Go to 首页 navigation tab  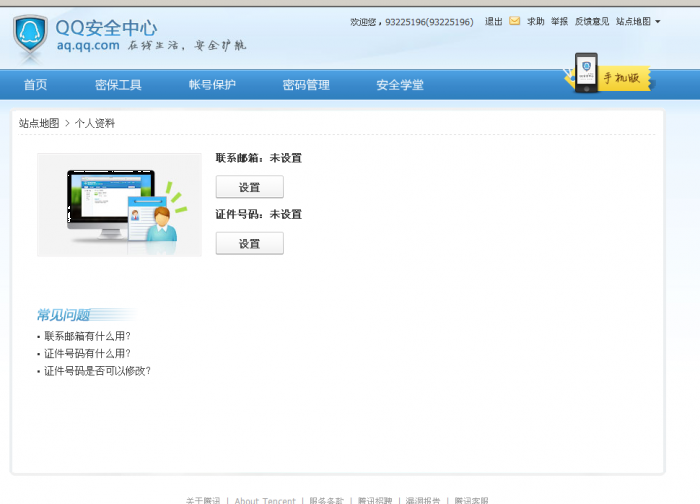35,84
